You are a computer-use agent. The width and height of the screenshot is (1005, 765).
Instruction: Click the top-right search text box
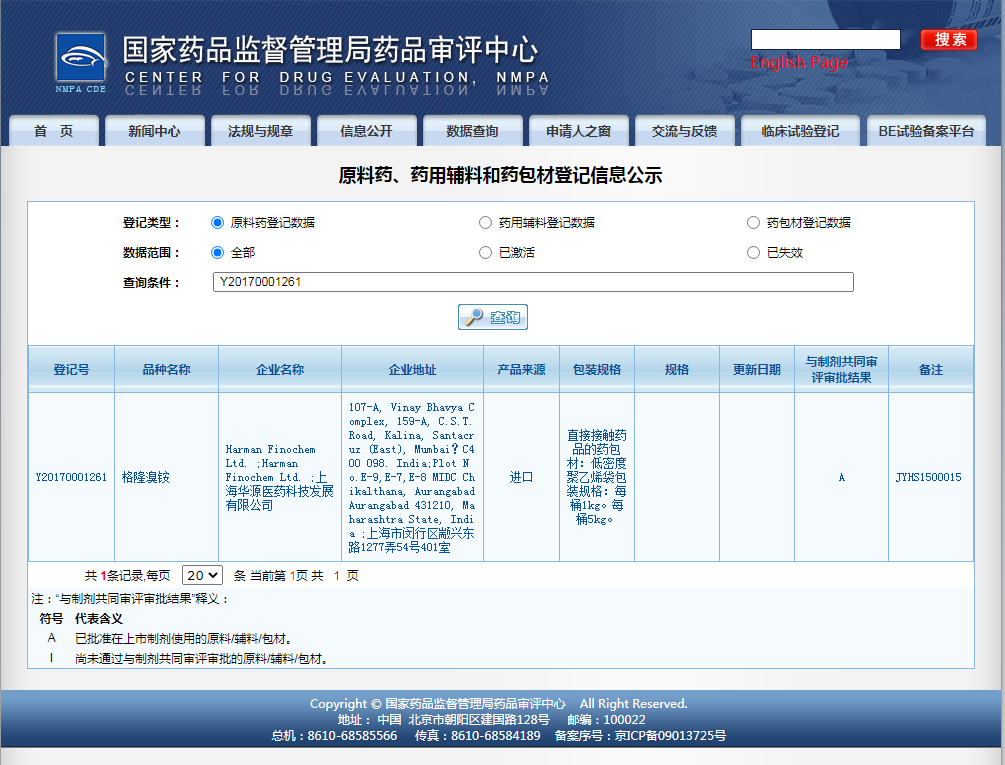tap(824, 39)
